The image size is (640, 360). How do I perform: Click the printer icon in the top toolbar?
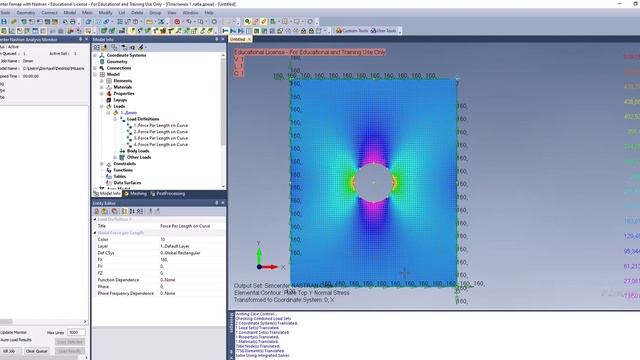coord(73,21)
